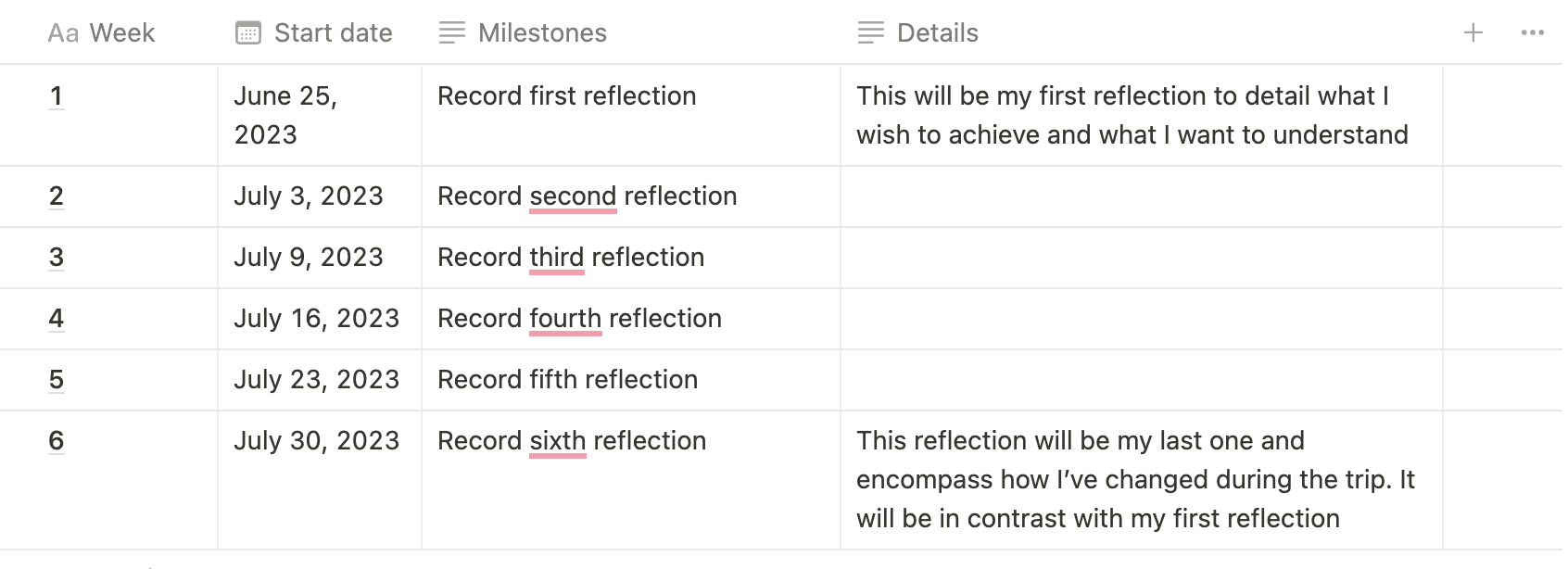1568x569 pixels.
Task: Open the Week column header menu
Action: (121, 33)
